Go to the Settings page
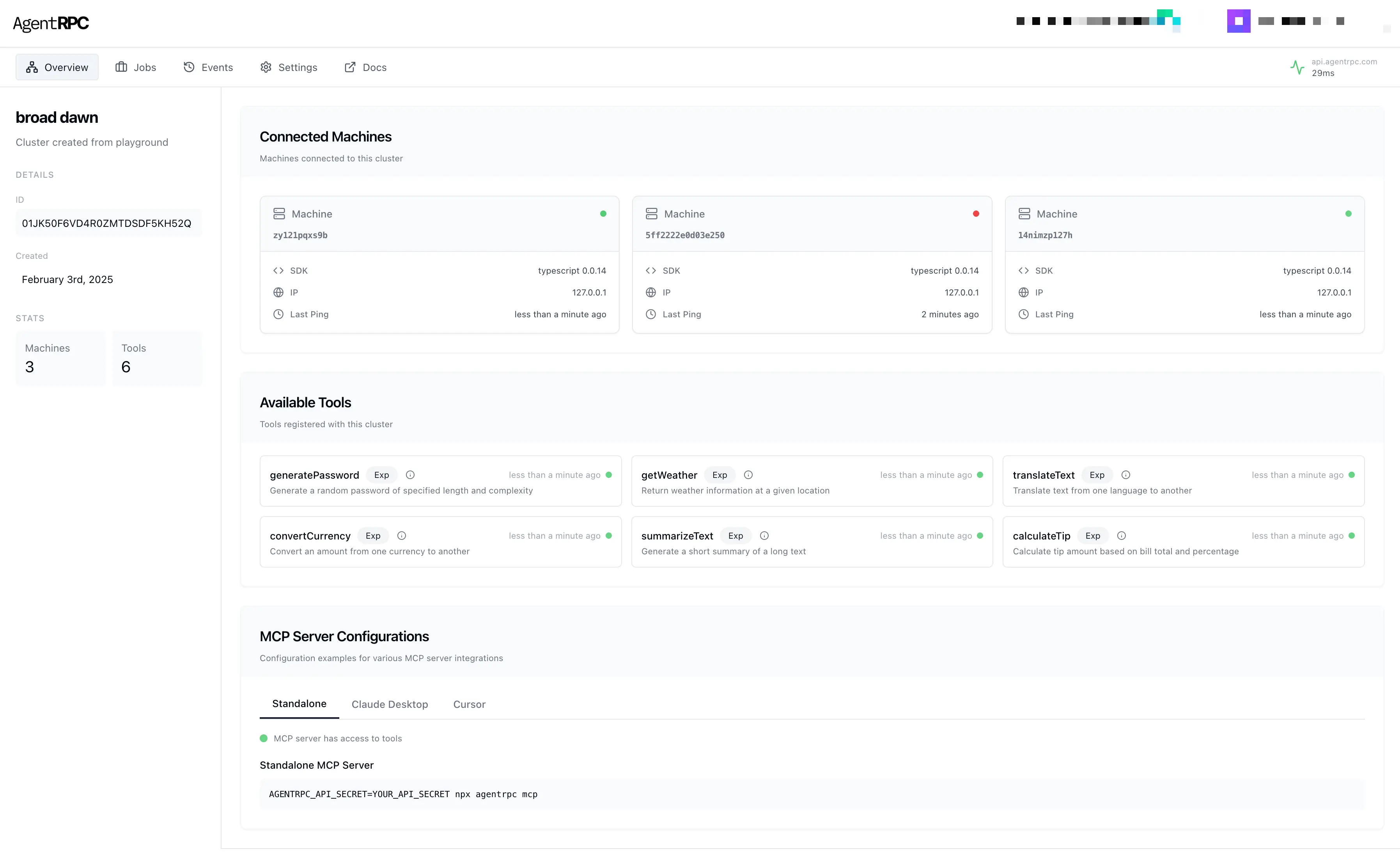Screen dimensions: 1400x856 pos(289,67)
